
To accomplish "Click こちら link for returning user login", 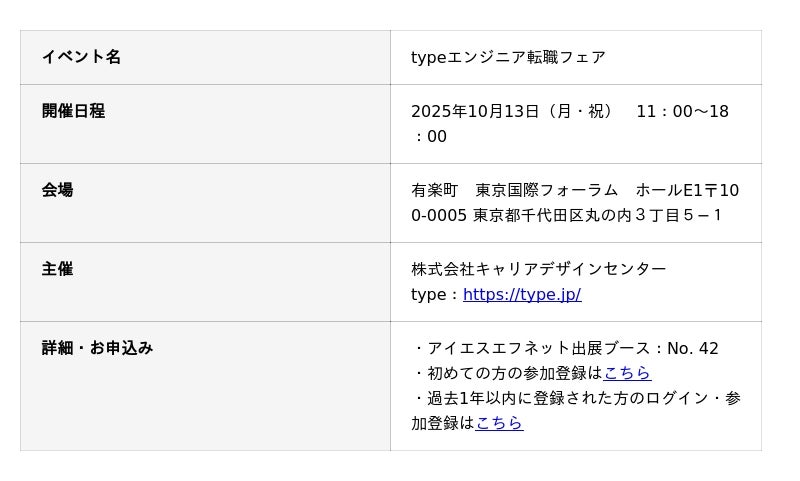I will [x=499, y=423].
